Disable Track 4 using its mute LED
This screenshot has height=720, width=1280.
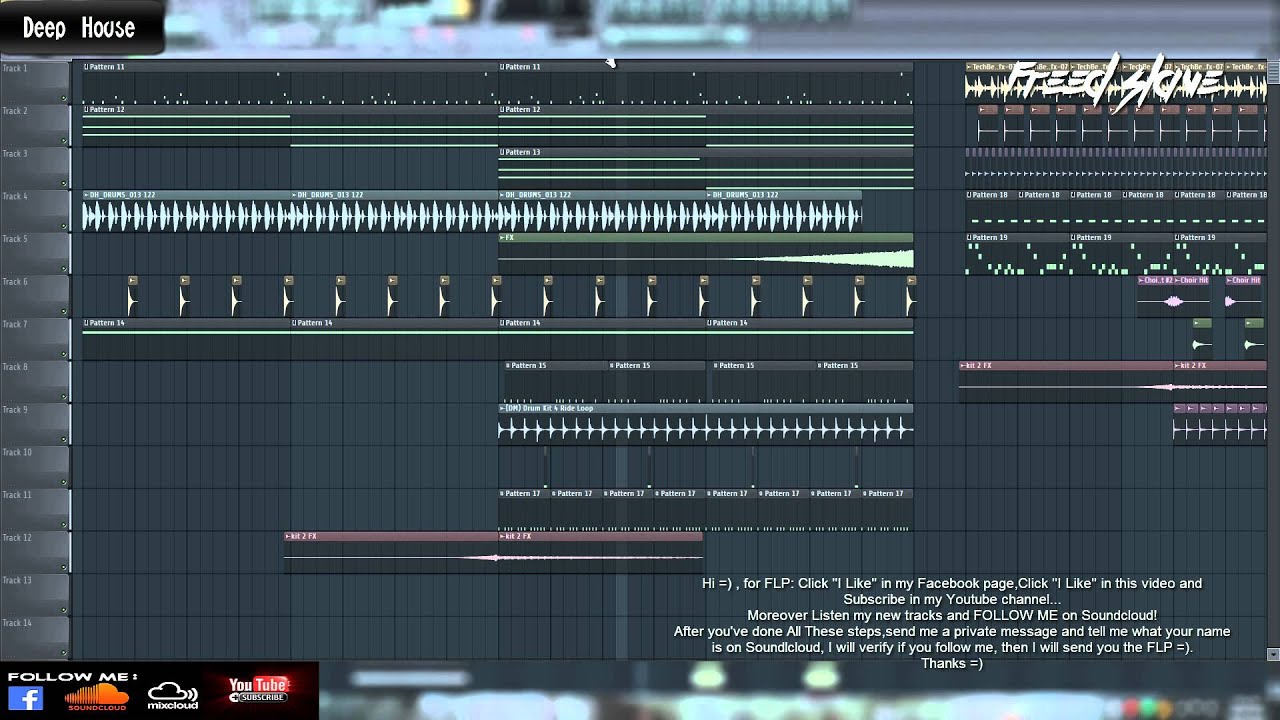(64, 227)
